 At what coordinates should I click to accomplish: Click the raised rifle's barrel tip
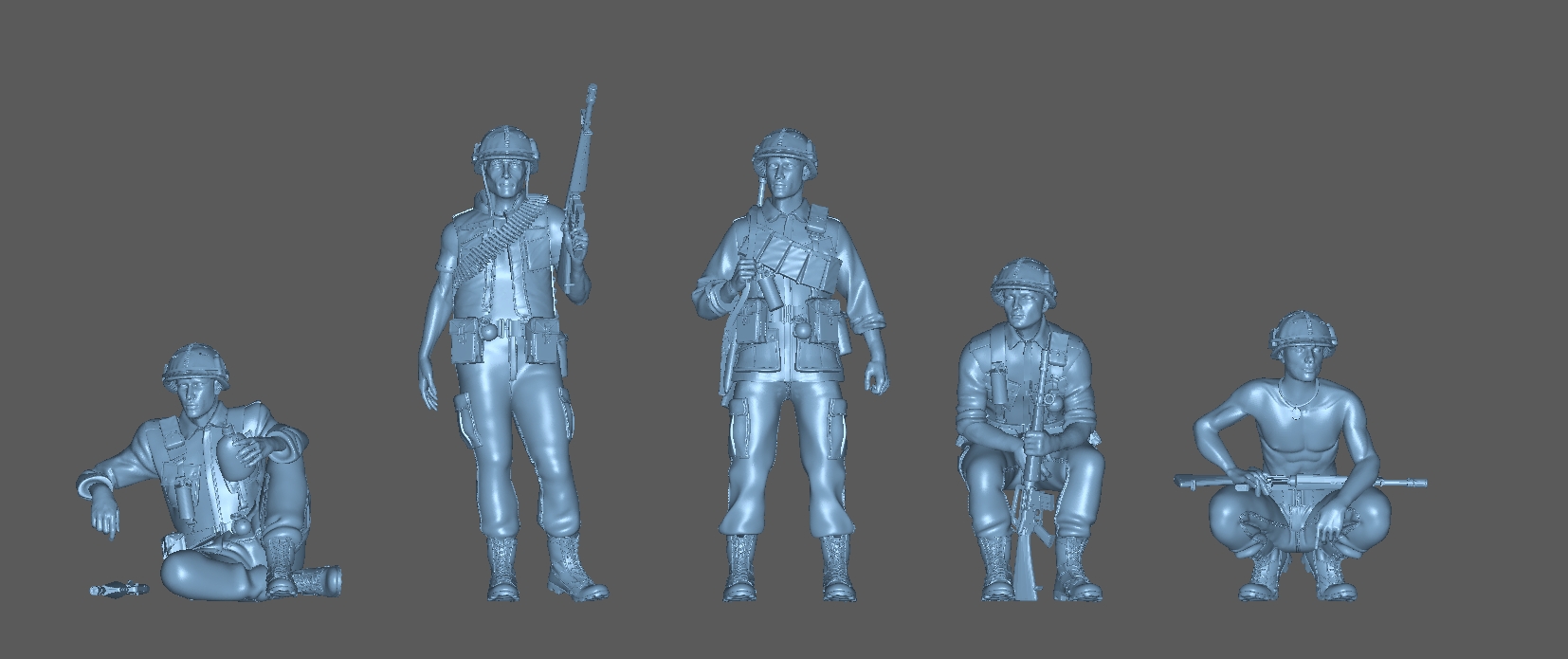point(592,92)
